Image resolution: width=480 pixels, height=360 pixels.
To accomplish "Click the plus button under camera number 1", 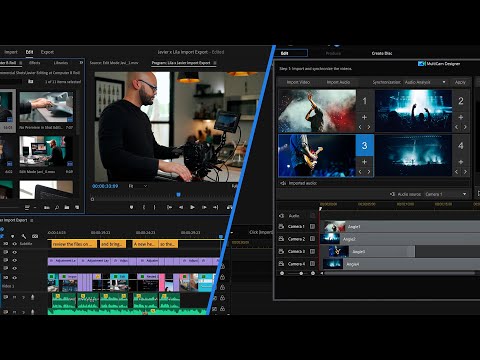I will 364,117.
